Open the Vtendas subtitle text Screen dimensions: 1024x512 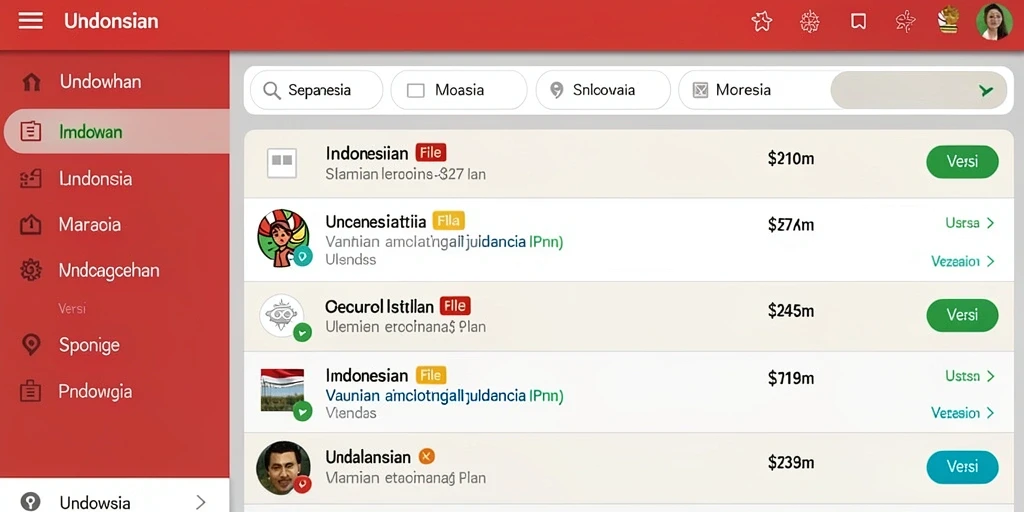[351, 413]
